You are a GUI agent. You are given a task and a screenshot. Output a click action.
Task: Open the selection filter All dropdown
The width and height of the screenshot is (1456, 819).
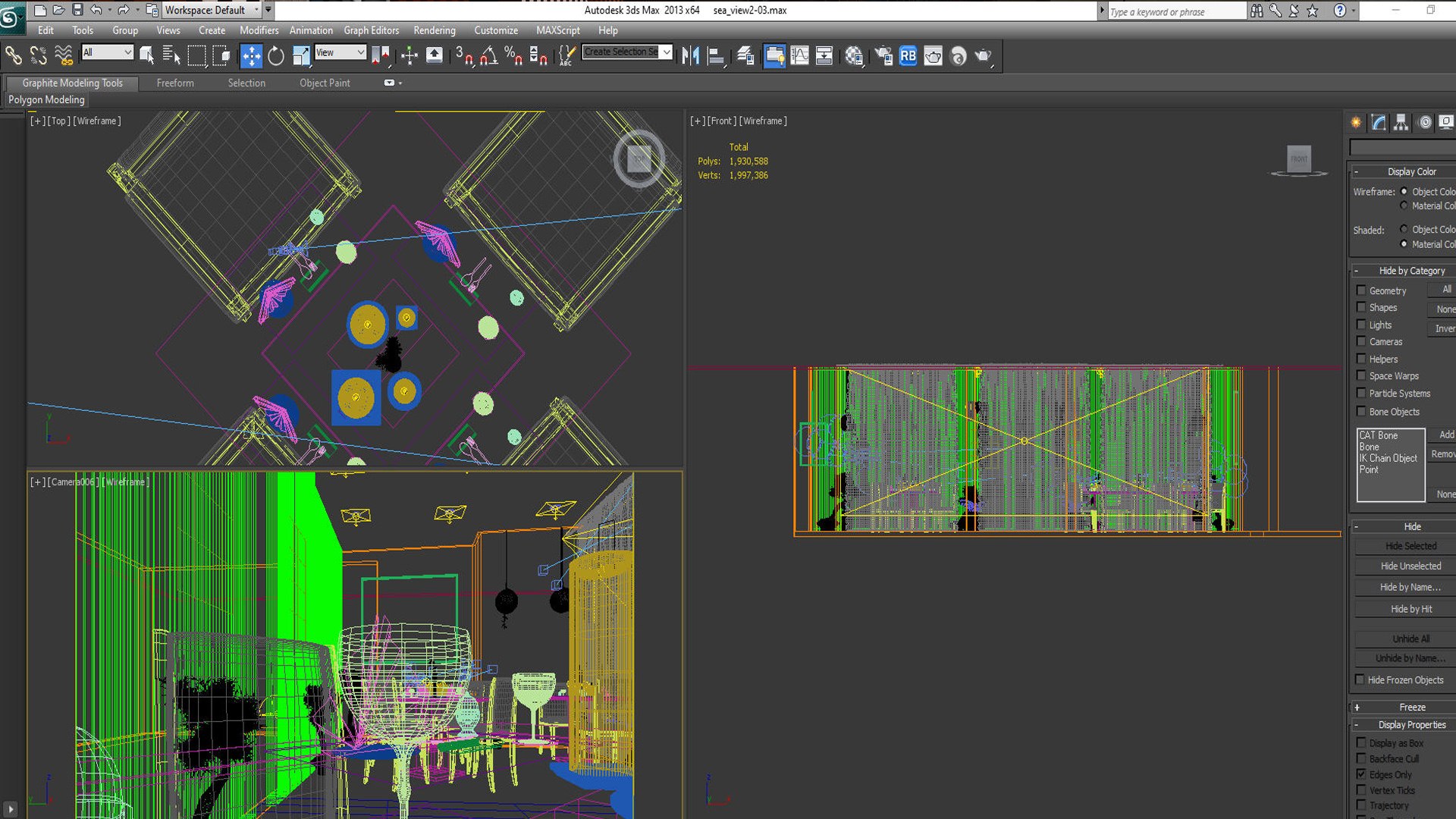click(x=108, y=52)
